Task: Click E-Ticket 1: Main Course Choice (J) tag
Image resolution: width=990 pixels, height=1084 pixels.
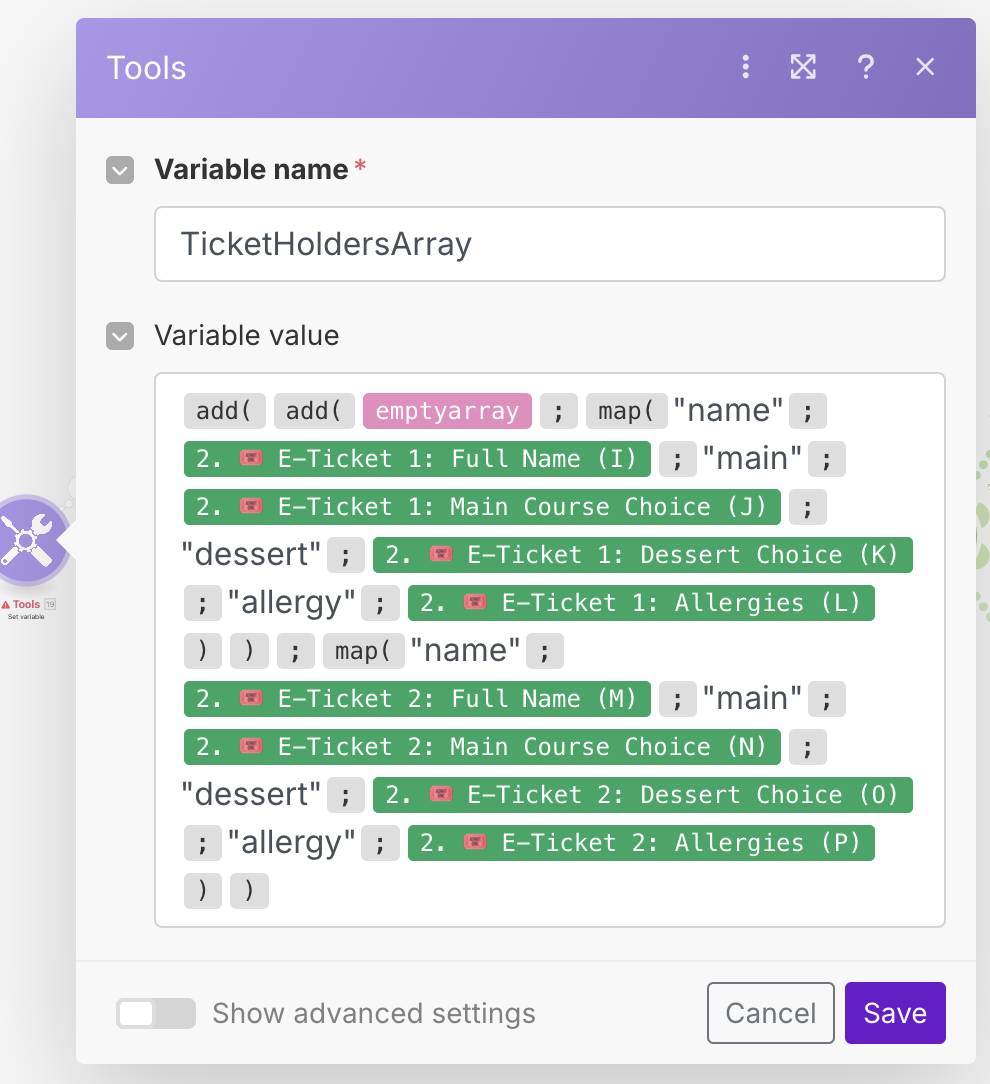Action: 482,507
